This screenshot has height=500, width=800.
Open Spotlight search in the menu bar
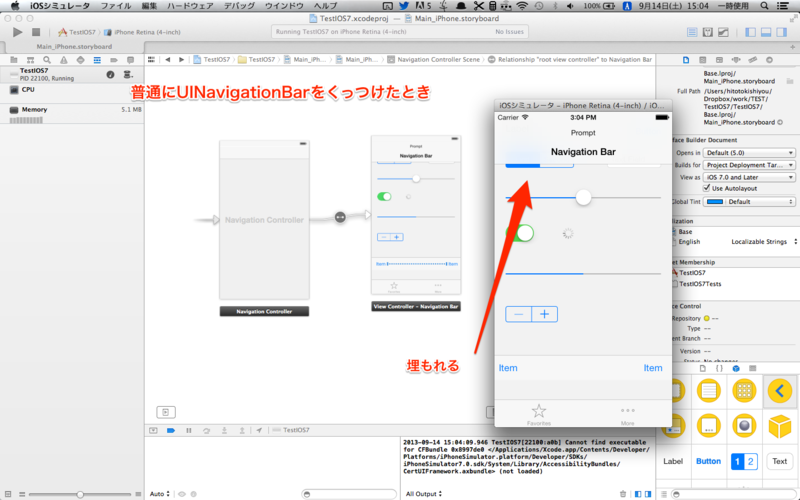[764, 6]
